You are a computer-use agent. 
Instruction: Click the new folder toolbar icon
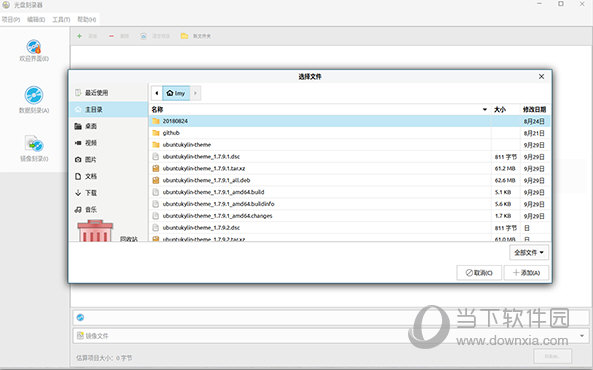184,36
